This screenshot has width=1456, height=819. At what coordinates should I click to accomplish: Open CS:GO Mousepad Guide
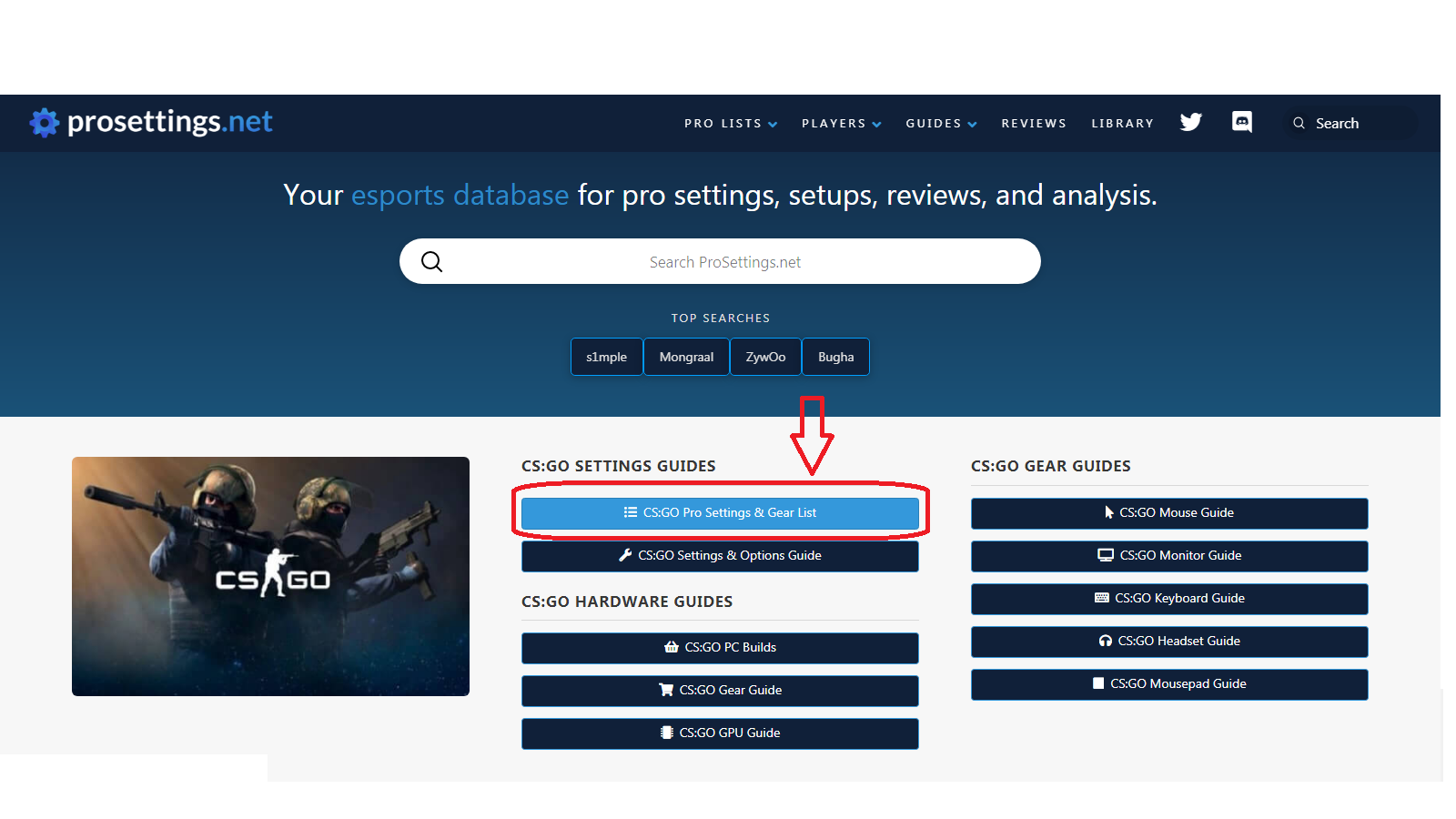coord(1169,684)
